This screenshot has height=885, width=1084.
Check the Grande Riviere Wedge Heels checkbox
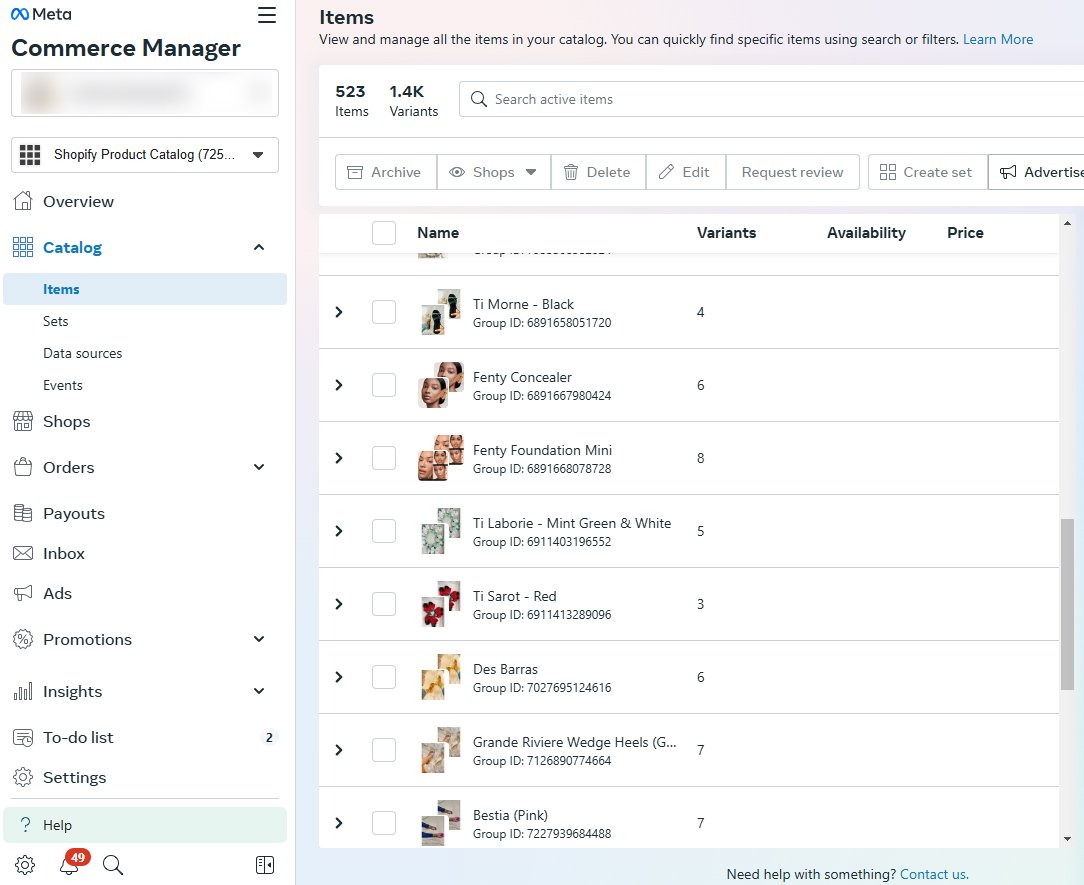384,750
